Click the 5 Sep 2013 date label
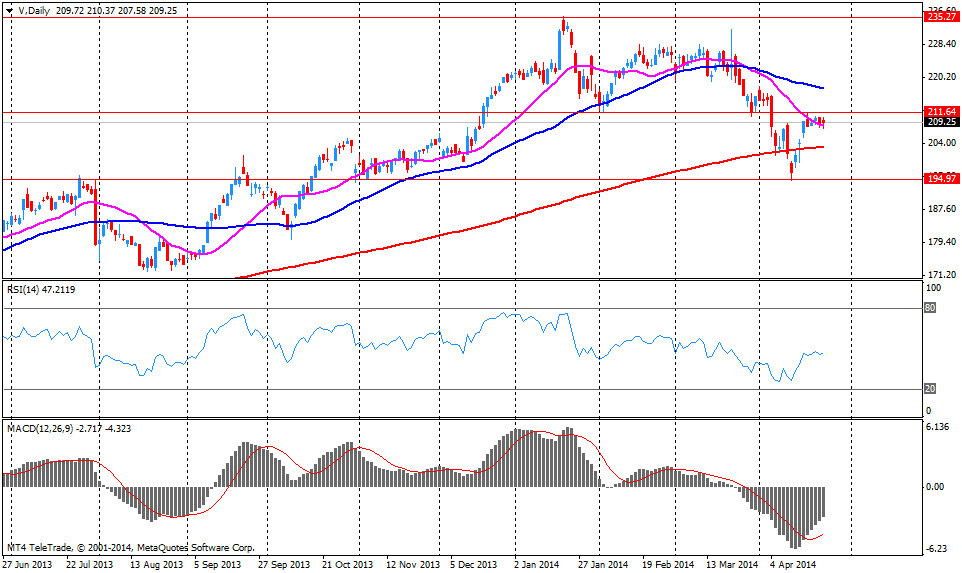Viewport: 962px width, 573px height. click(x=217, y=564)
